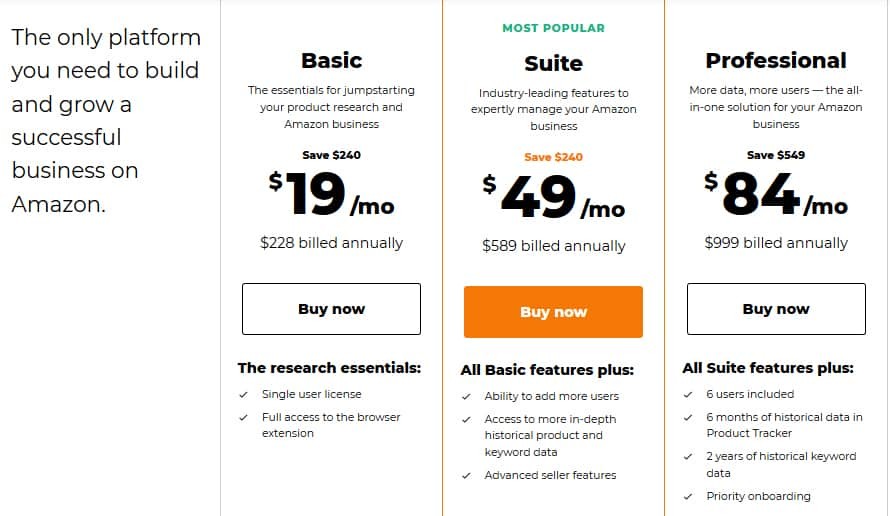The image size is (890, 516).
Task: Click checkmark icon beside Single user license
Action: tap(244, 395)
